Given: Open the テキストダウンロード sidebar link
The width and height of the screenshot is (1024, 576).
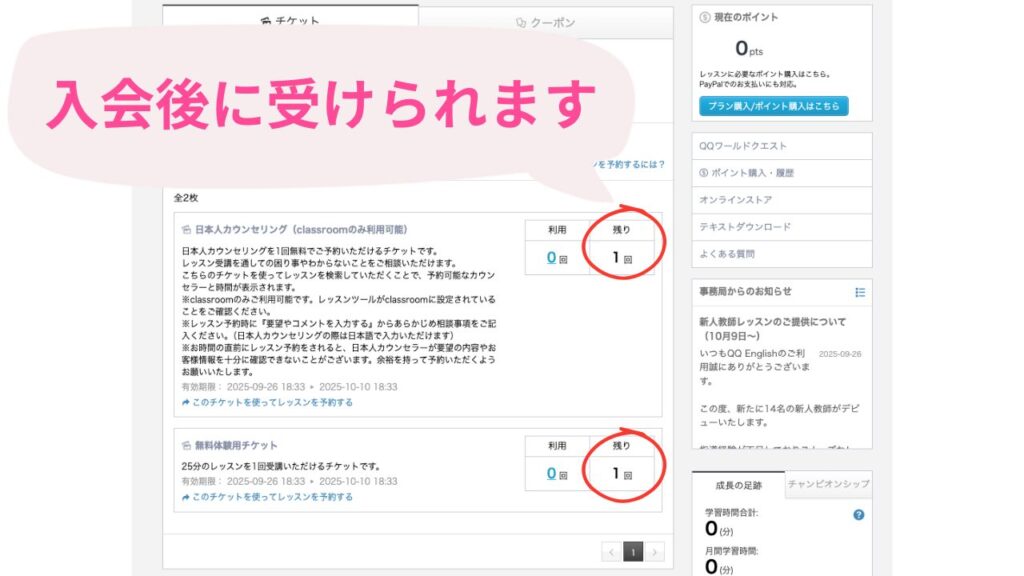Looking at the screenshot, I should (745, 227).
